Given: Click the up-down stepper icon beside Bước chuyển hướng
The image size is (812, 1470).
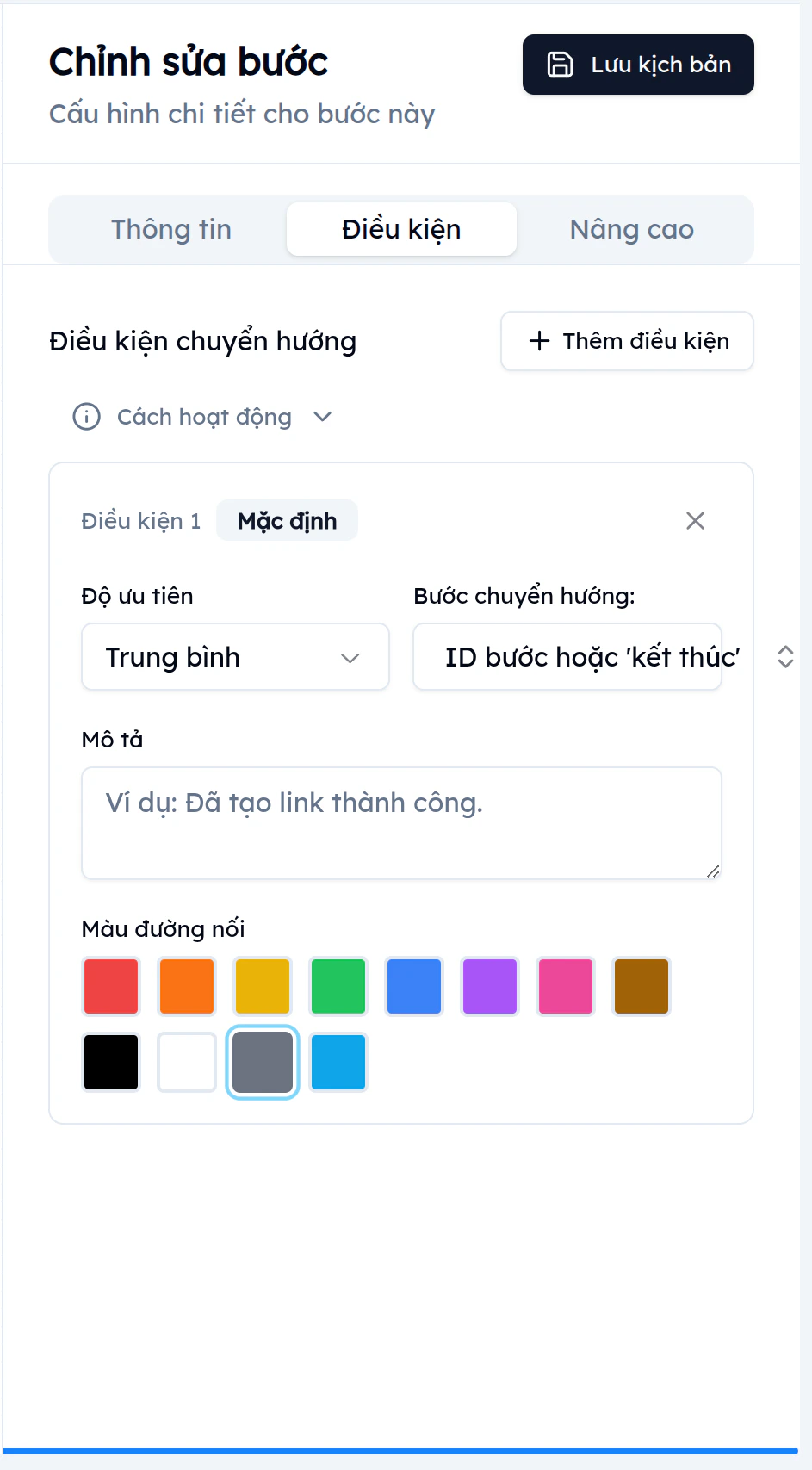Looking at the screenshot, I should (x=784, y=657).
